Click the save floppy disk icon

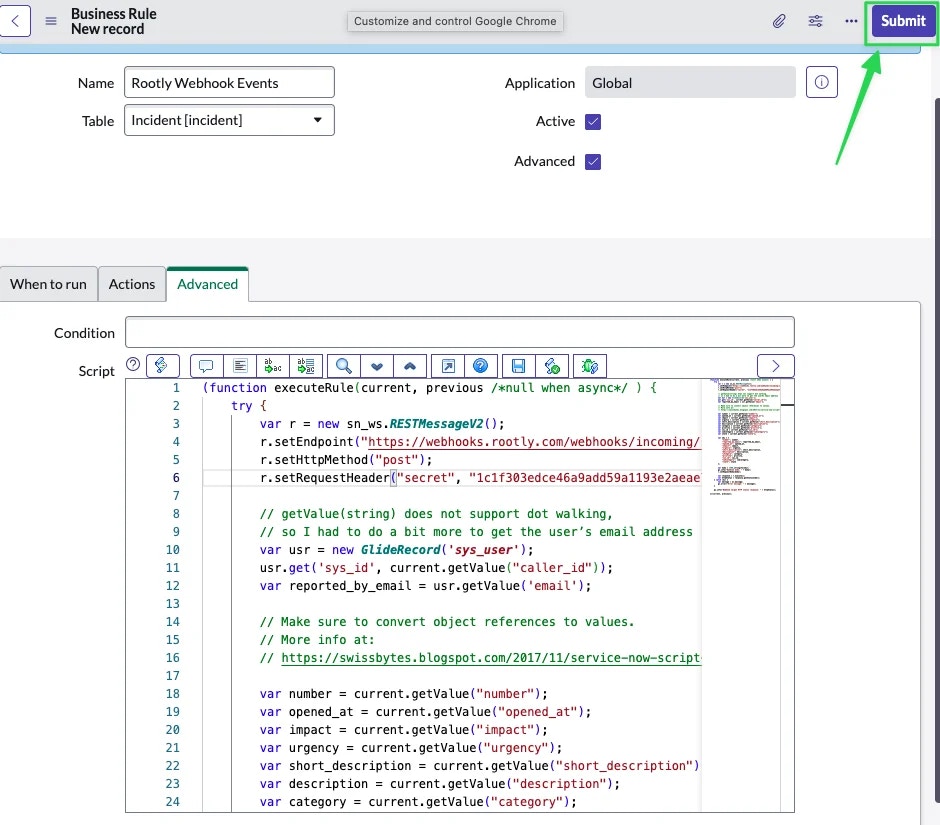519,366
